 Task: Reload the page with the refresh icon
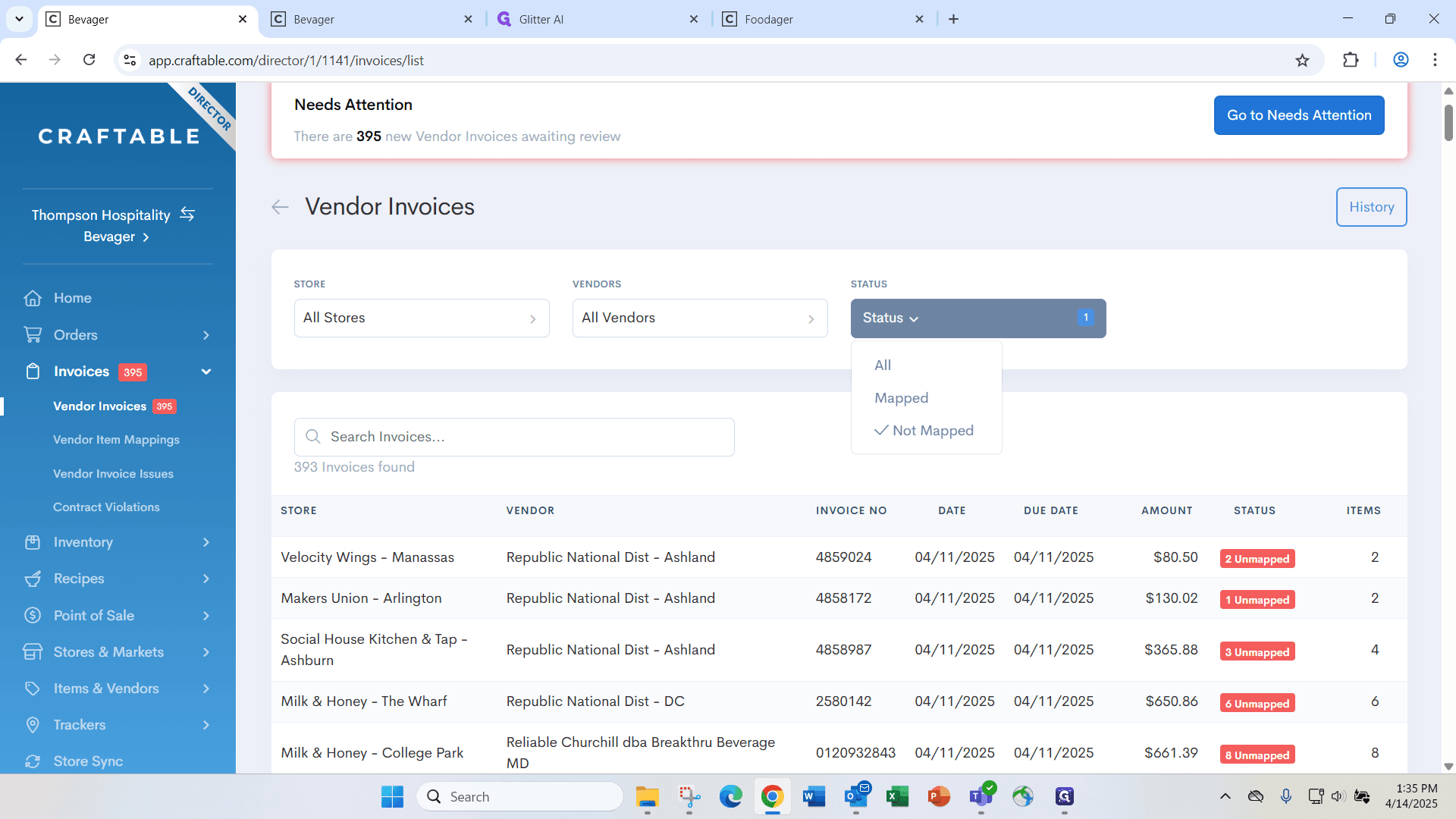point(89,60)
